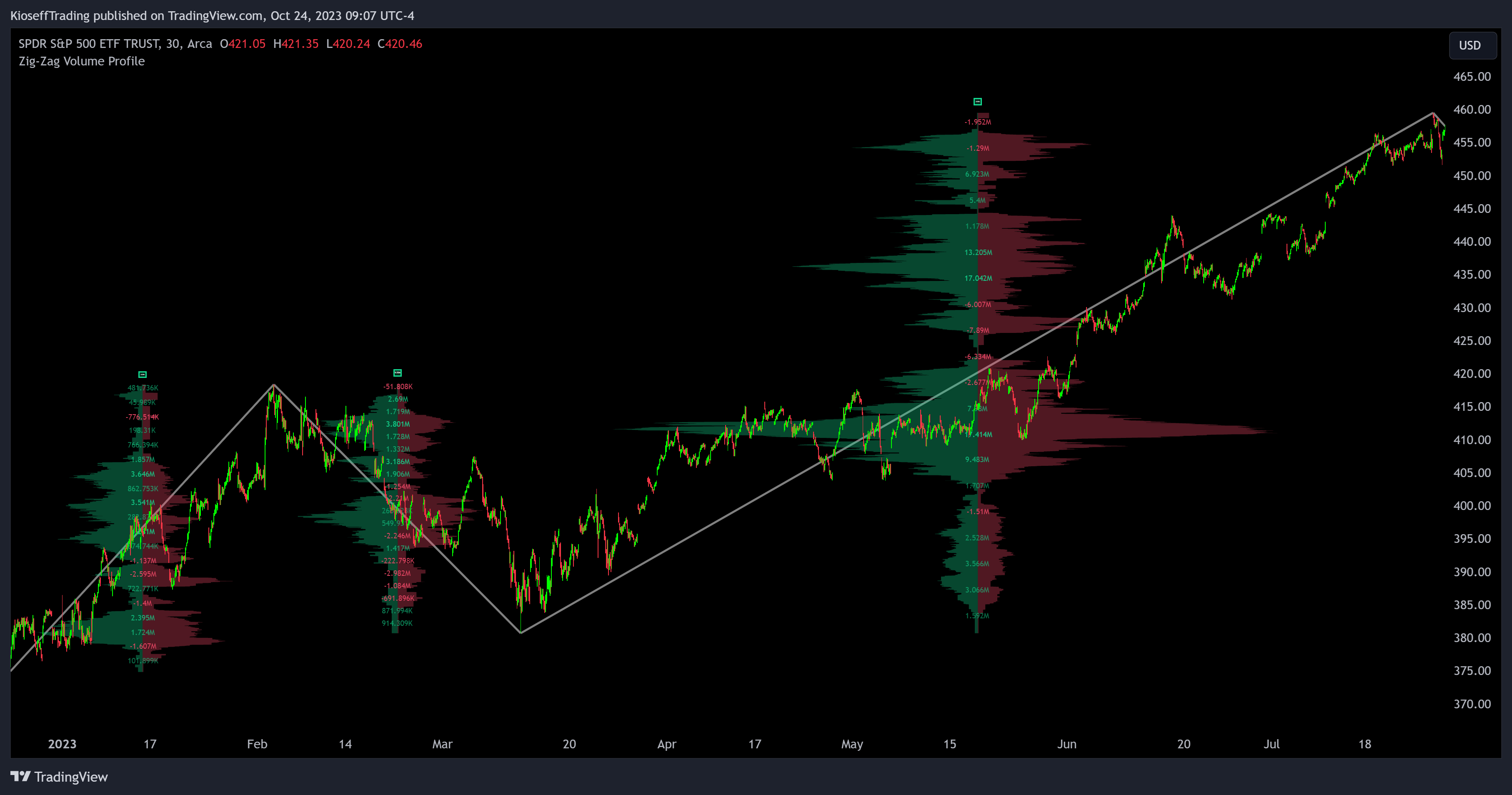Click the TradingView logo at bottom left
This screenshot has height=795, width=1512.
click(x=59, y=776)
